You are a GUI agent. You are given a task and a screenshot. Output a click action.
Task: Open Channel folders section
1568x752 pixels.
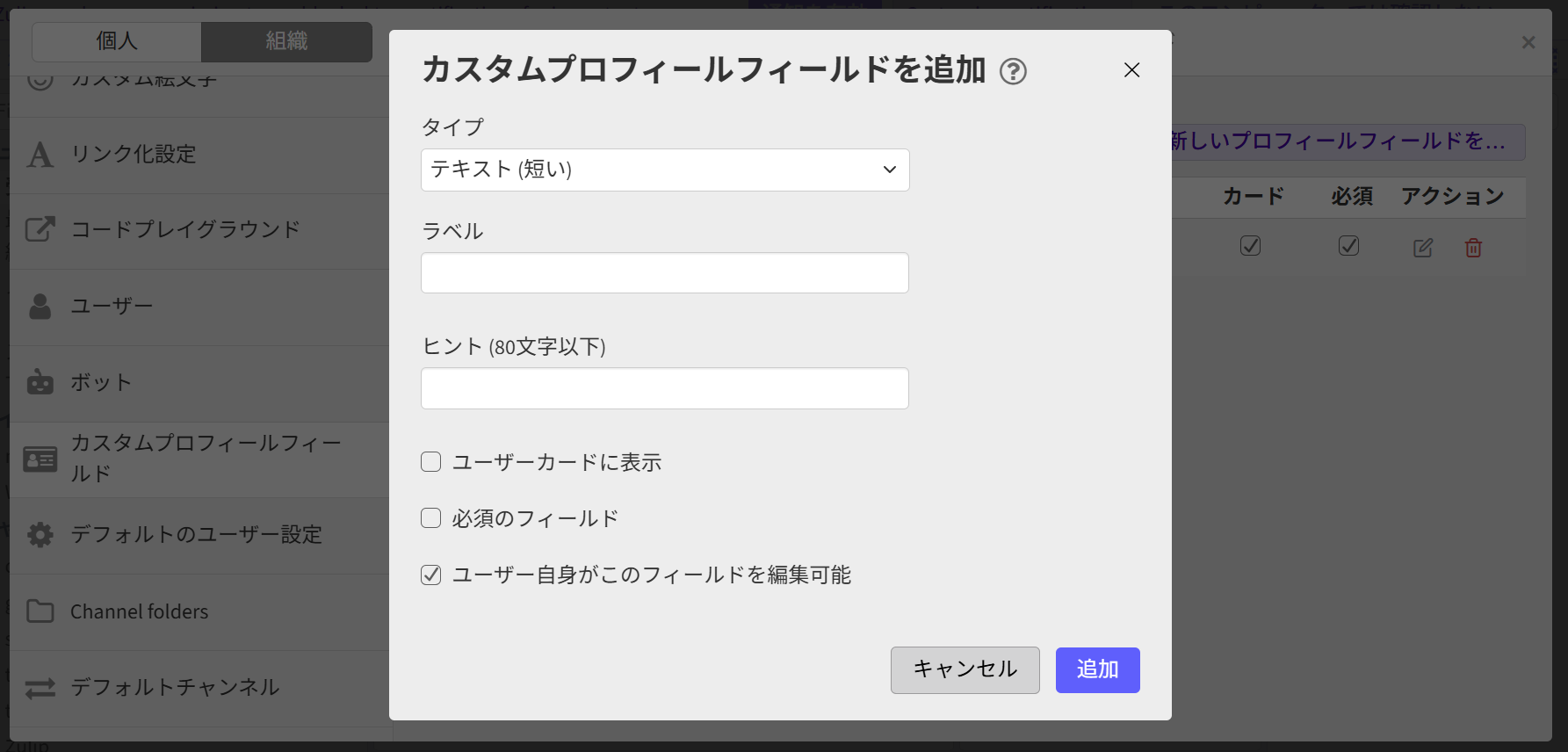click(x=199, y=611)
